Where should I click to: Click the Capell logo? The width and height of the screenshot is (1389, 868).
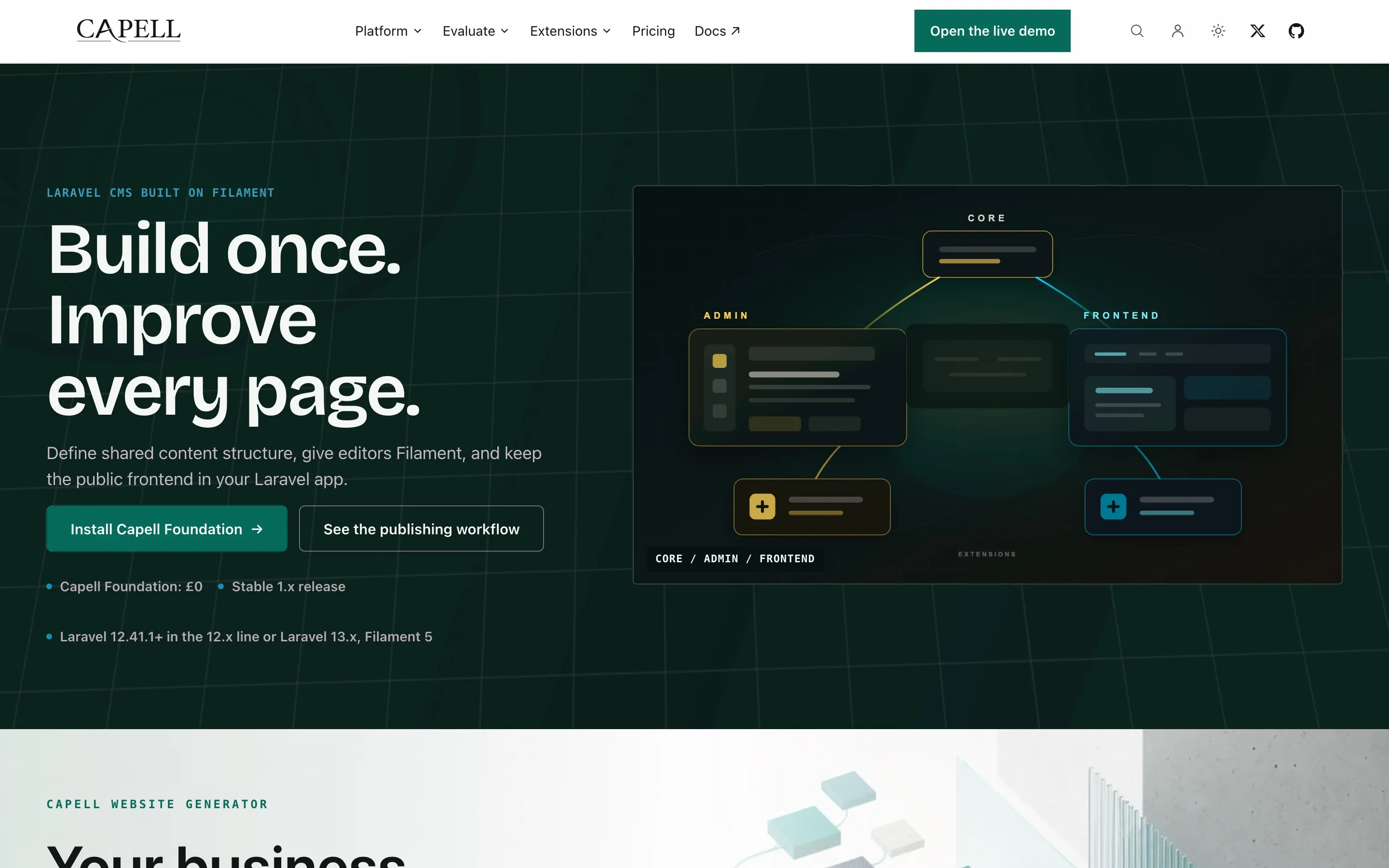coord(129,30)
